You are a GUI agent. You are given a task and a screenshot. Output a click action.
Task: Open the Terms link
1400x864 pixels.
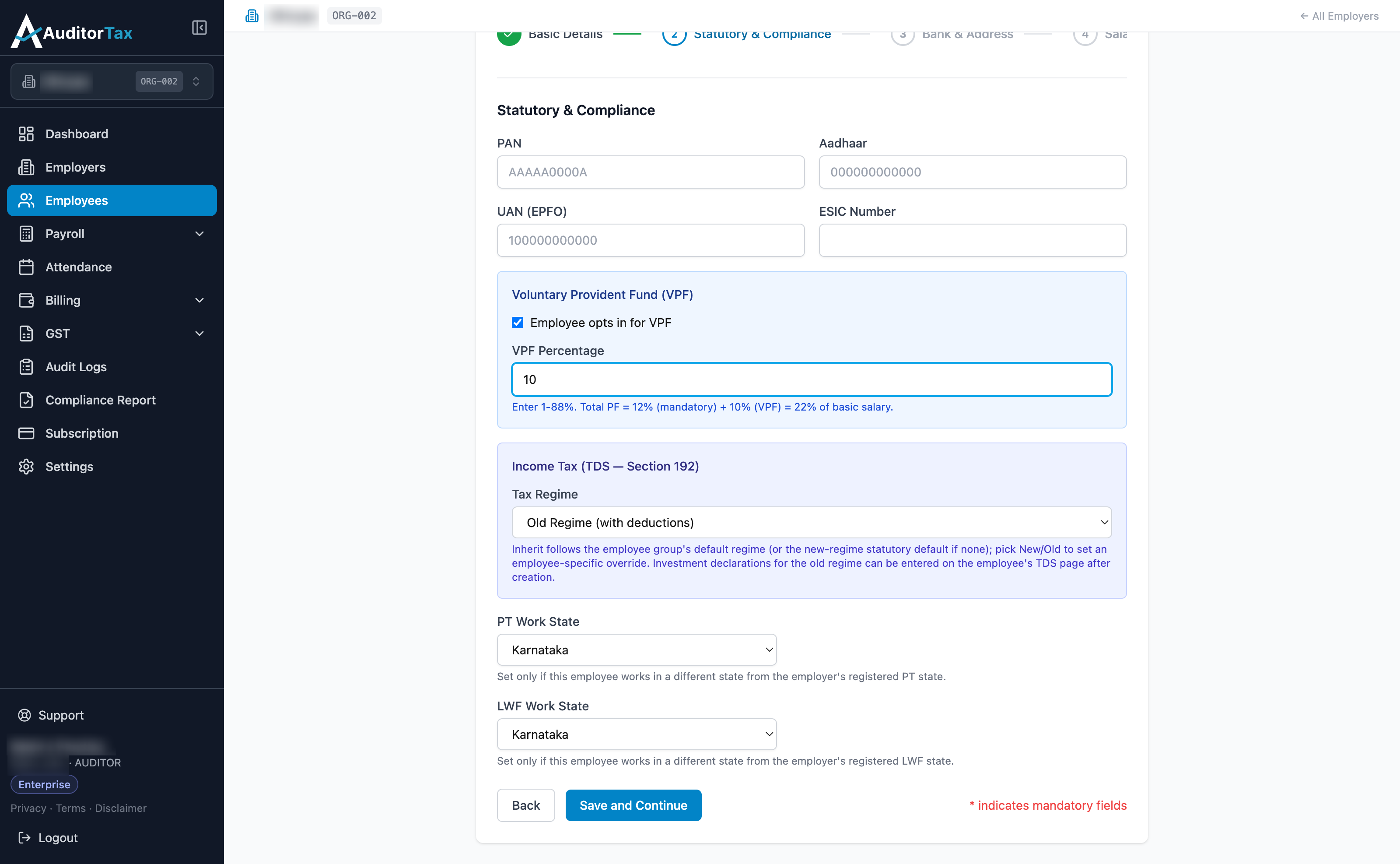point(70,808)
